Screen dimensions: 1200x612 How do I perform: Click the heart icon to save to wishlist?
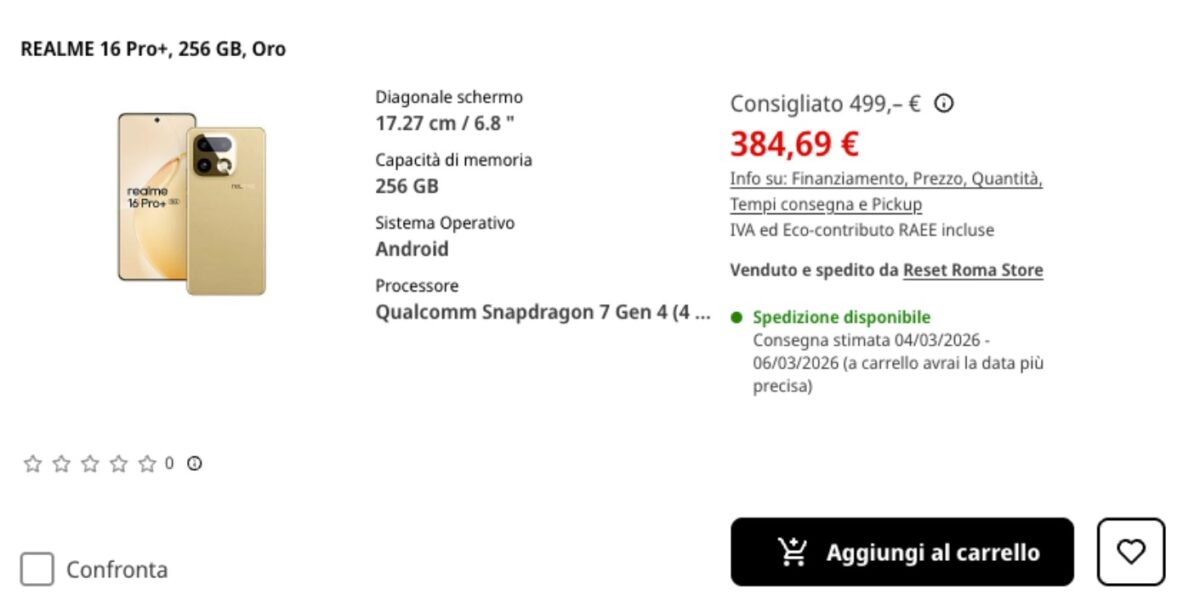(x=1131, y=551)
